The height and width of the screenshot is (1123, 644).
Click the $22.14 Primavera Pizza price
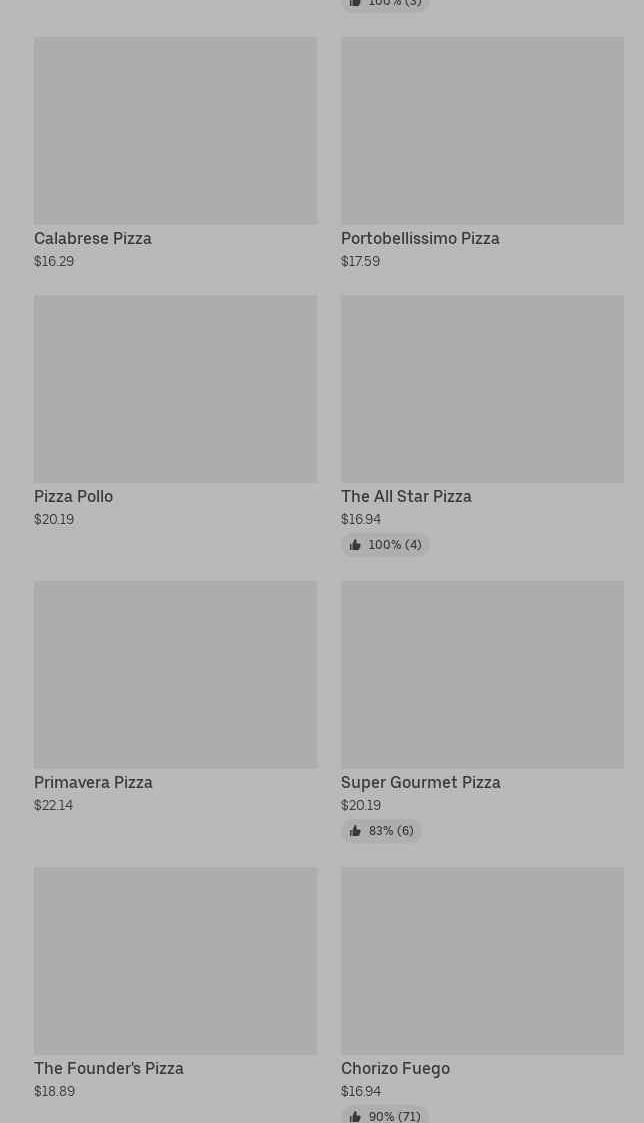tap(54, 806)
